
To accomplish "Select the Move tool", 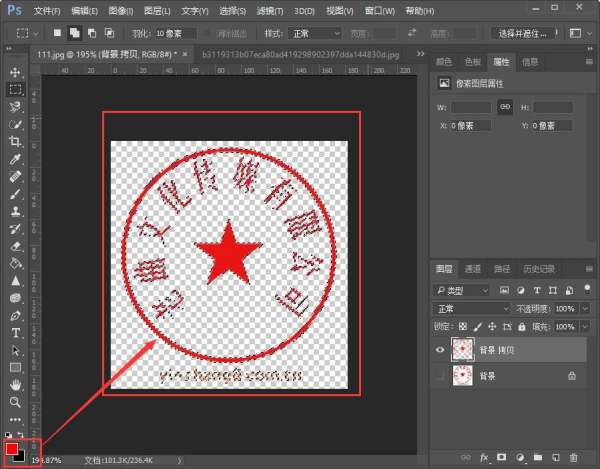I will tap(15, 73).
